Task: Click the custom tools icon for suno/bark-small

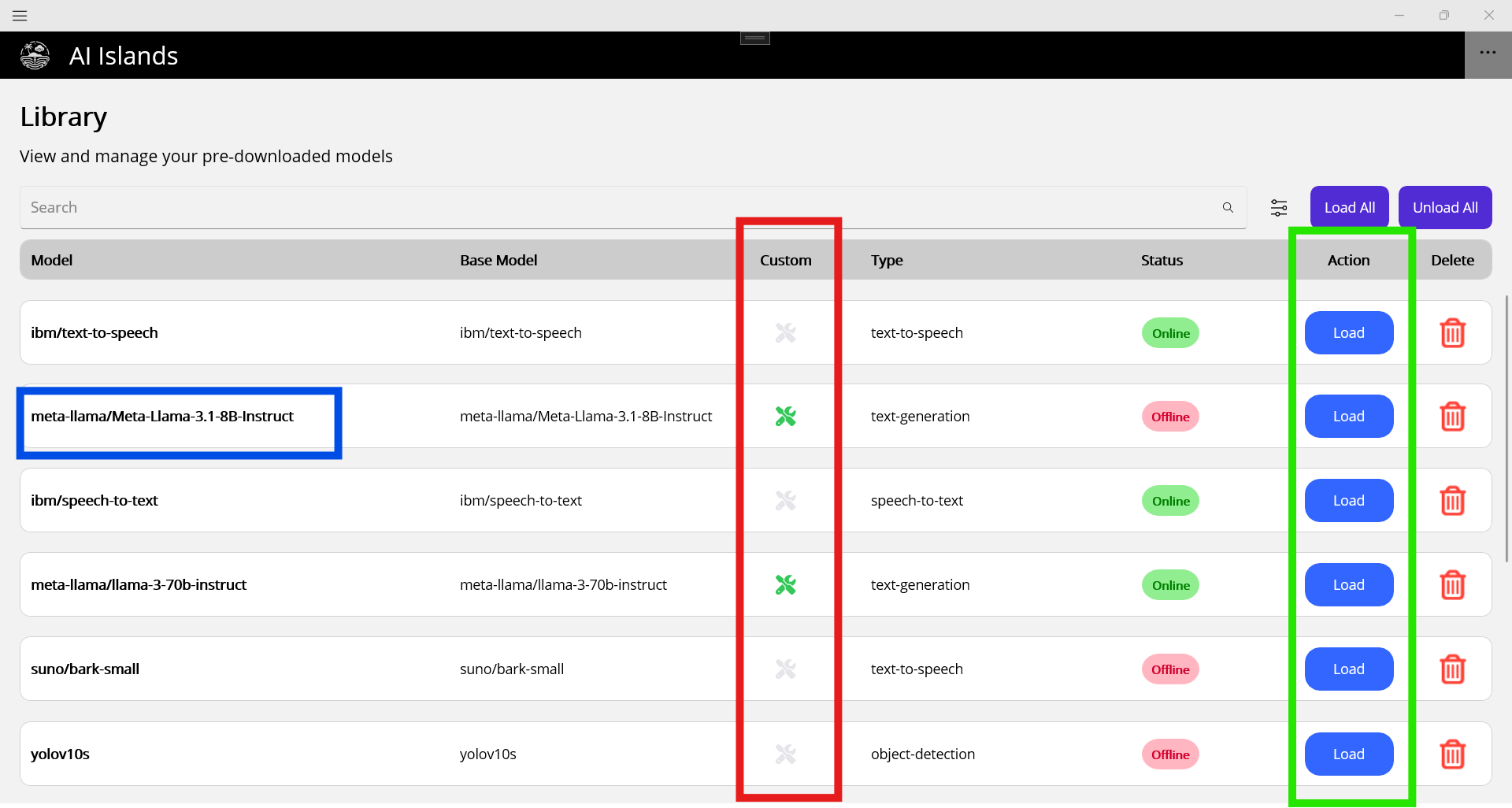Action: point(786,669)
